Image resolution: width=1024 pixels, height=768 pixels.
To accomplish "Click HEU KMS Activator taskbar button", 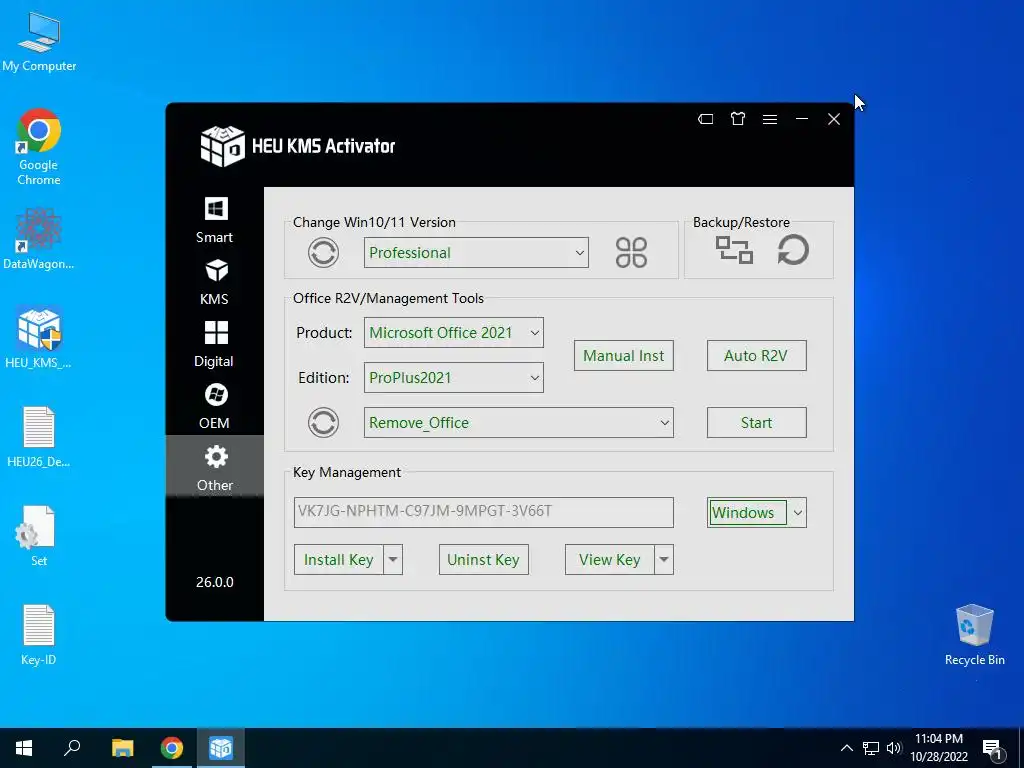I will tap(221, 748).
